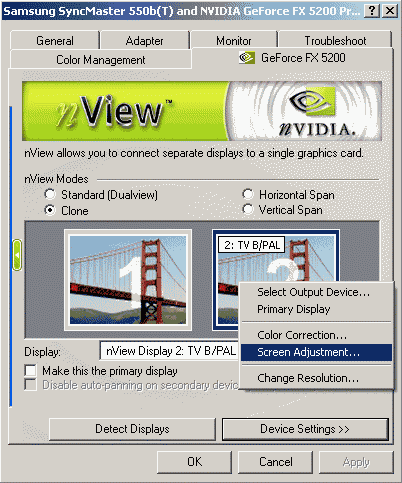Choose the Vertical Span mode
Image resolution: width=402 pixels, height=483 pixels.
tap(248, 210)
